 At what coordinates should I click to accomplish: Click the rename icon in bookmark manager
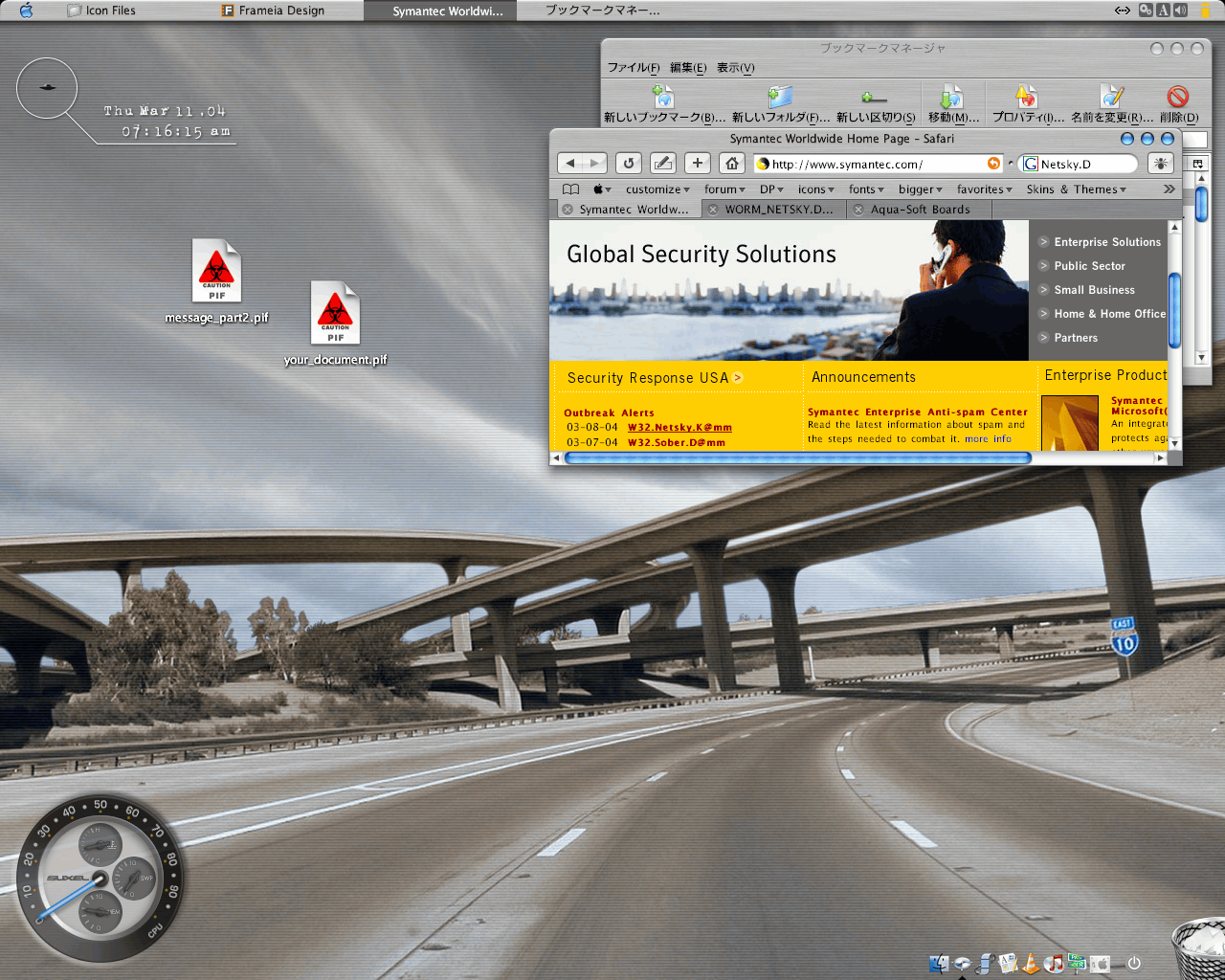[x=1112, y=97]
